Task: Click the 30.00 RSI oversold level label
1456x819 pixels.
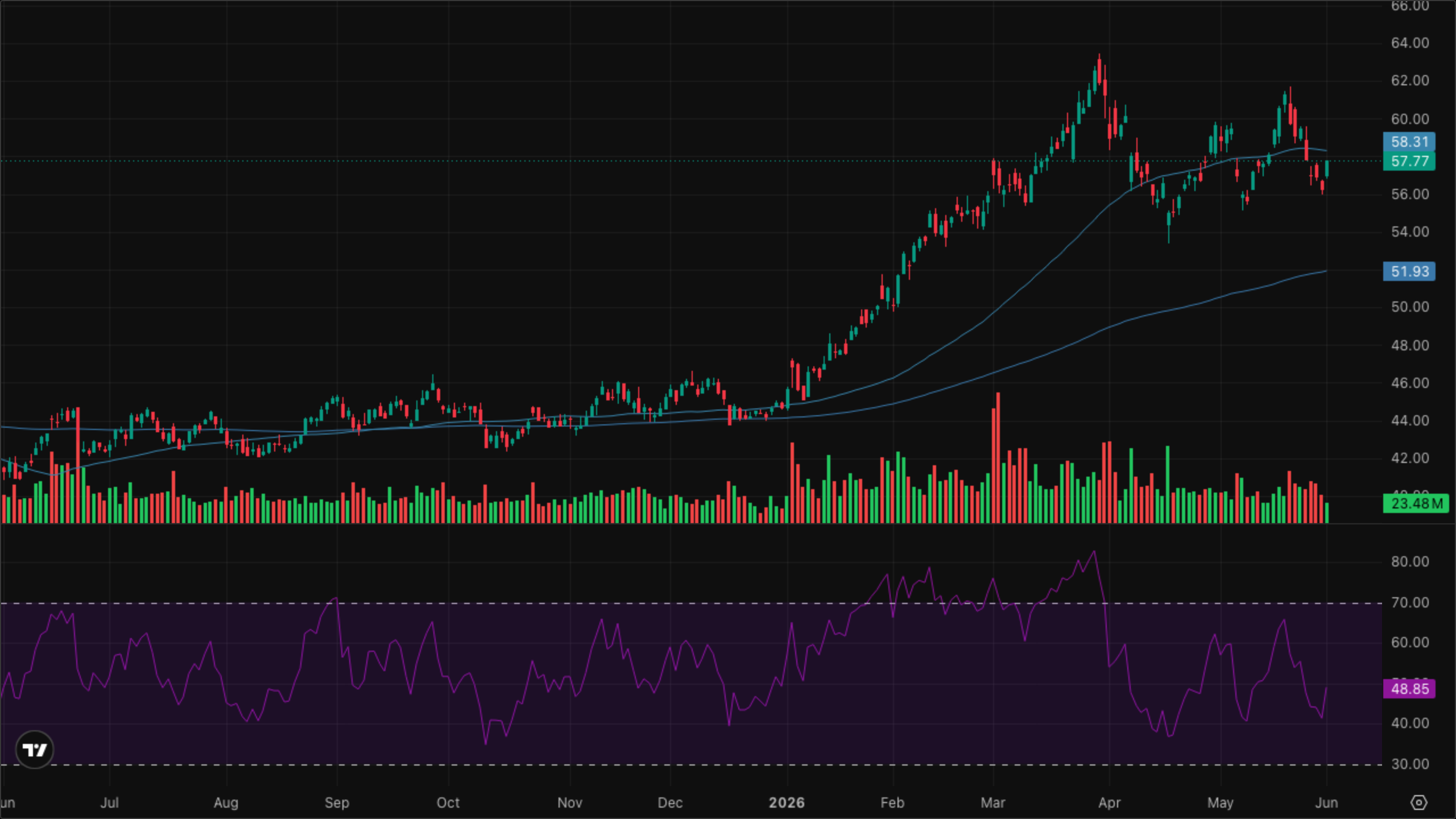Action: 1409,764
